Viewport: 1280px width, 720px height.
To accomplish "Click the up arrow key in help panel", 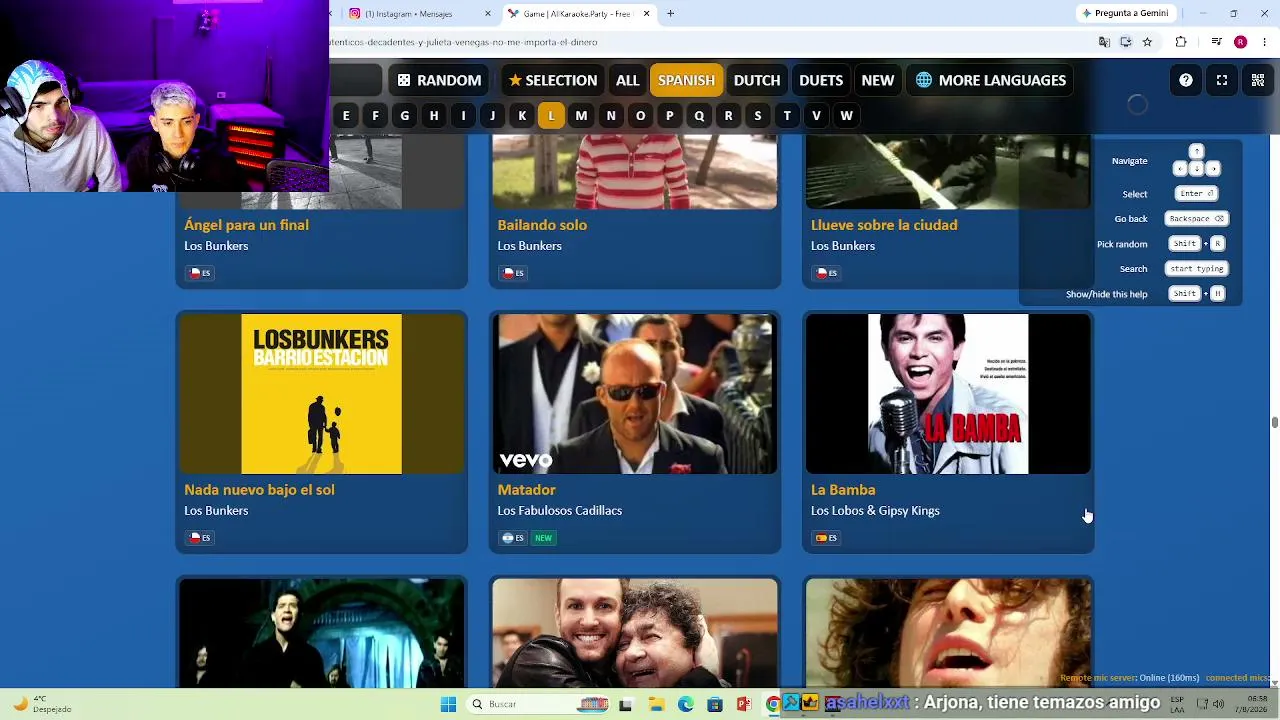I will 1197,152.
